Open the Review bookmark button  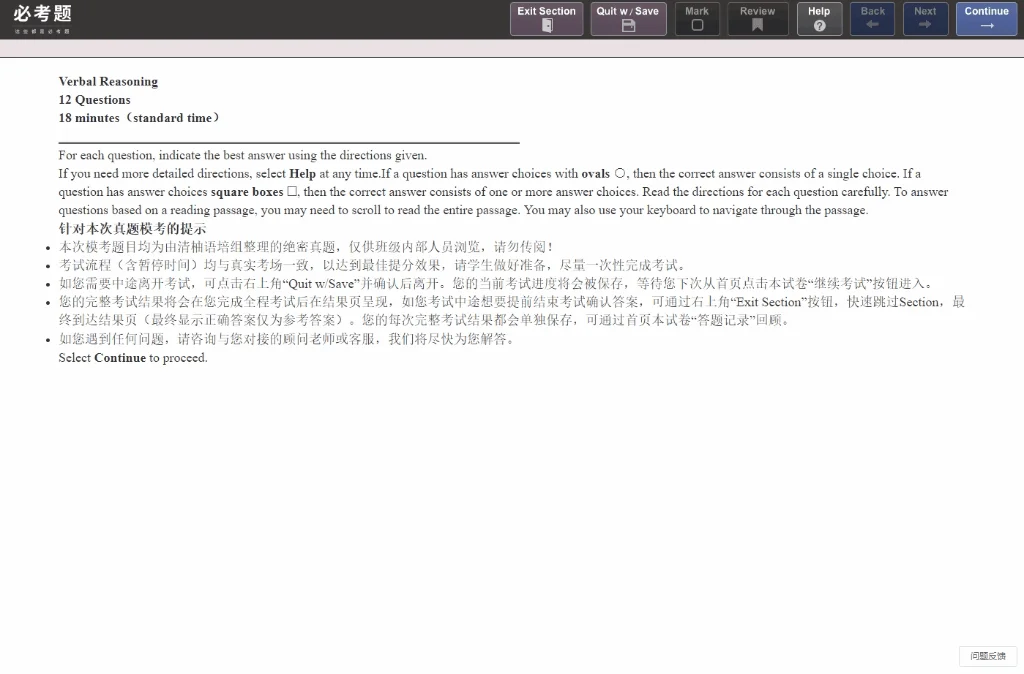(x=757, y=19)
